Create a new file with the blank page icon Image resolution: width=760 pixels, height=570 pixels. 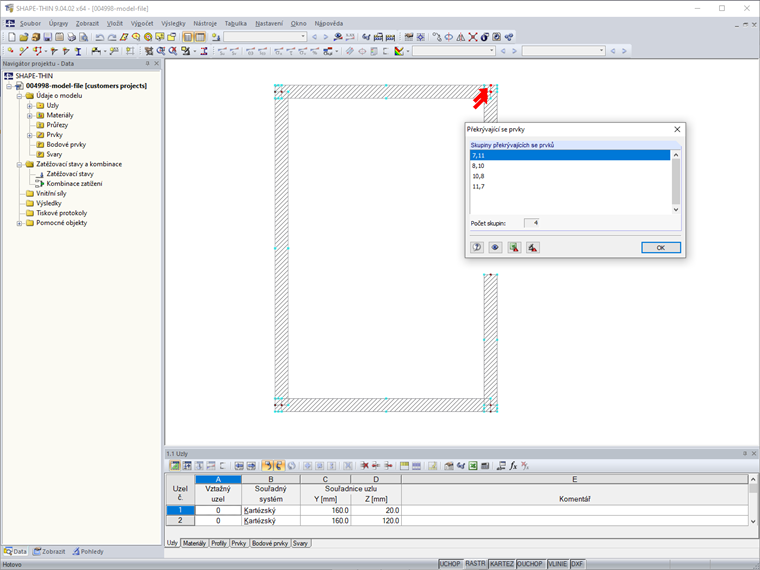pyautogui.click(x=12, y=37)
